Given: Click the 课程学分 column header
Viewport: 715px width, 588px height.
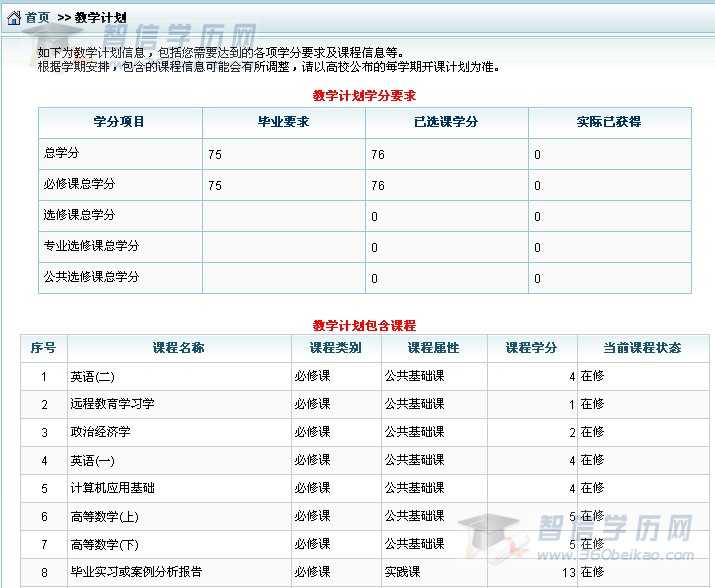Looking at the screenshot, I should coord(531,348).
